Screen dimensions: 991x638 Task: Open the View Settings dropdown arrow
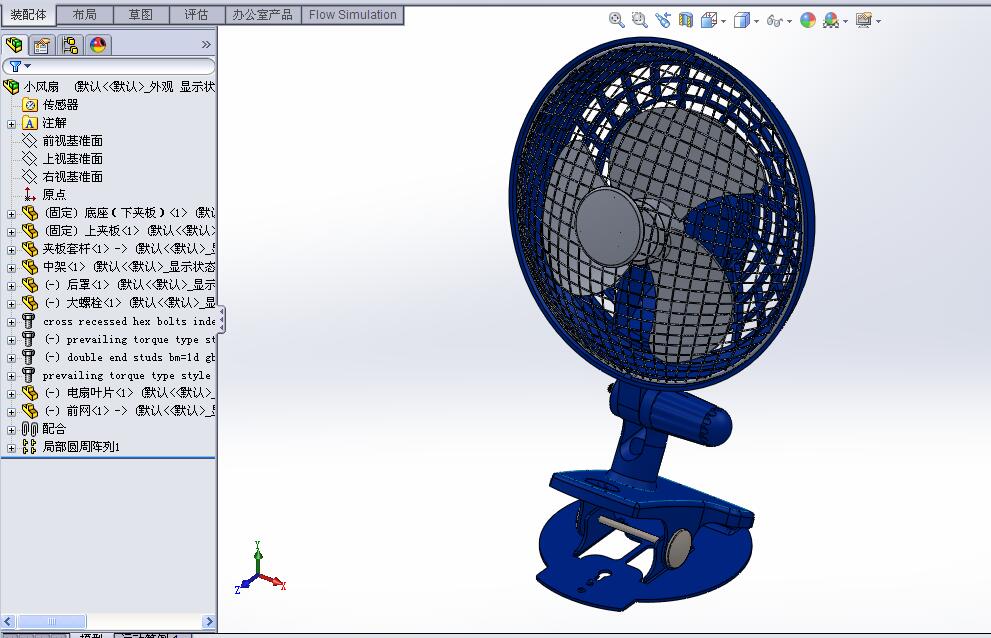(x=878, y=21)
